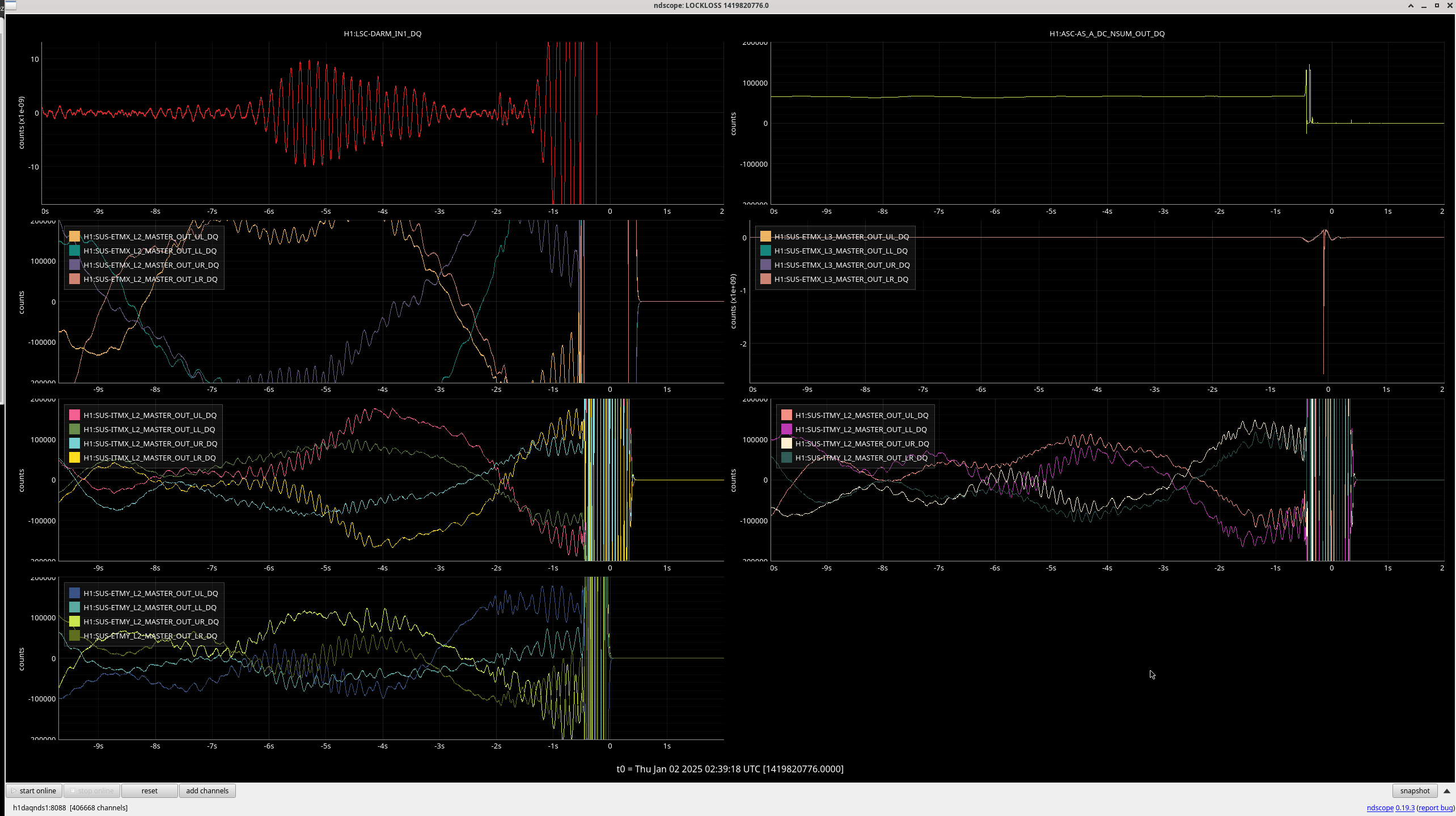The height and width of the screenshot is (816, 1456).
Task: Click the ITMX_L2_MASTER_OUT_LL_DQ green legend swatch
Action: click(74, 429)
